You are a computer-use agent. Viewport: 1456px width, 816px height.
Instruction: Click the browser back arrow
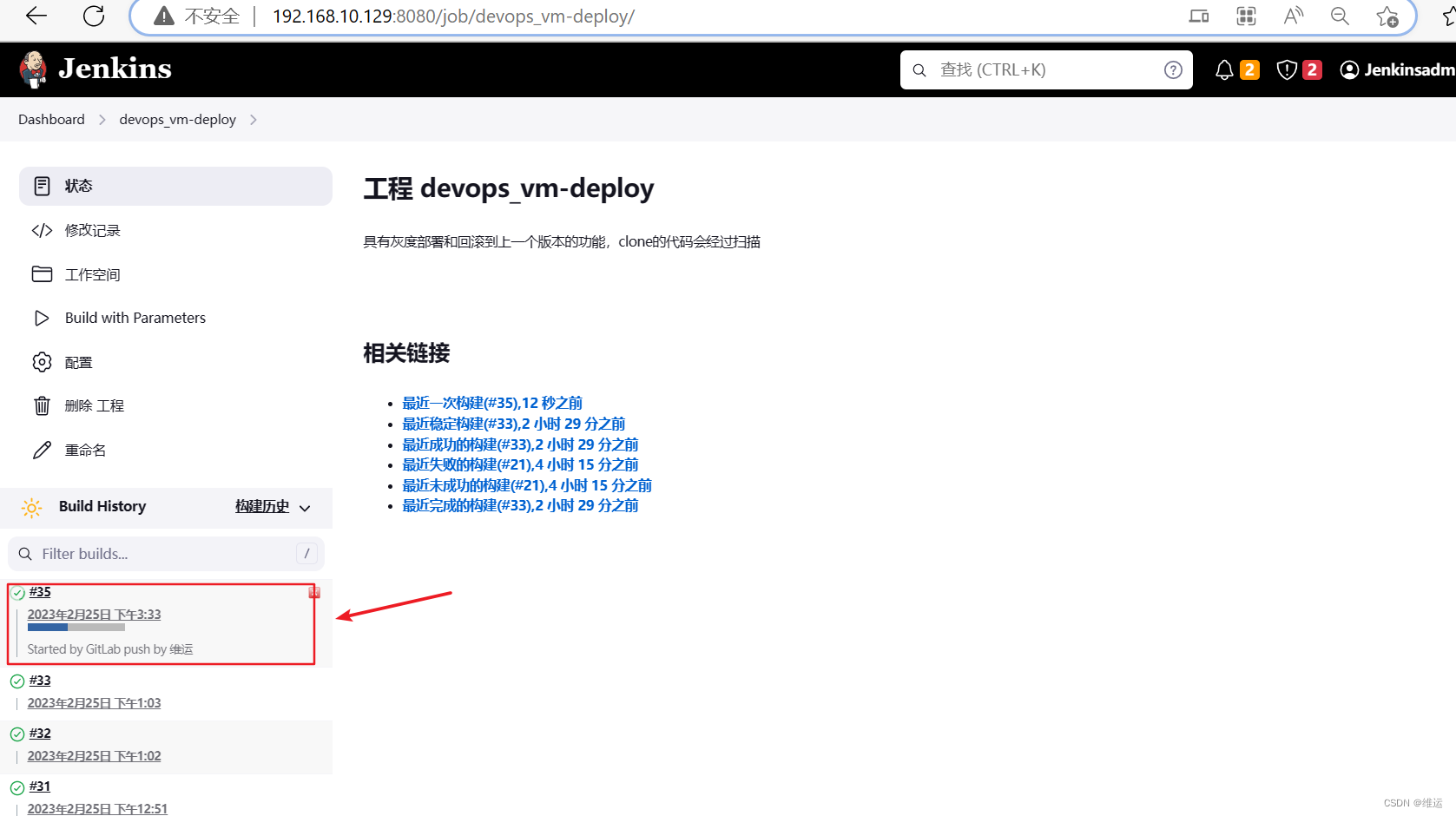point(36,16)
